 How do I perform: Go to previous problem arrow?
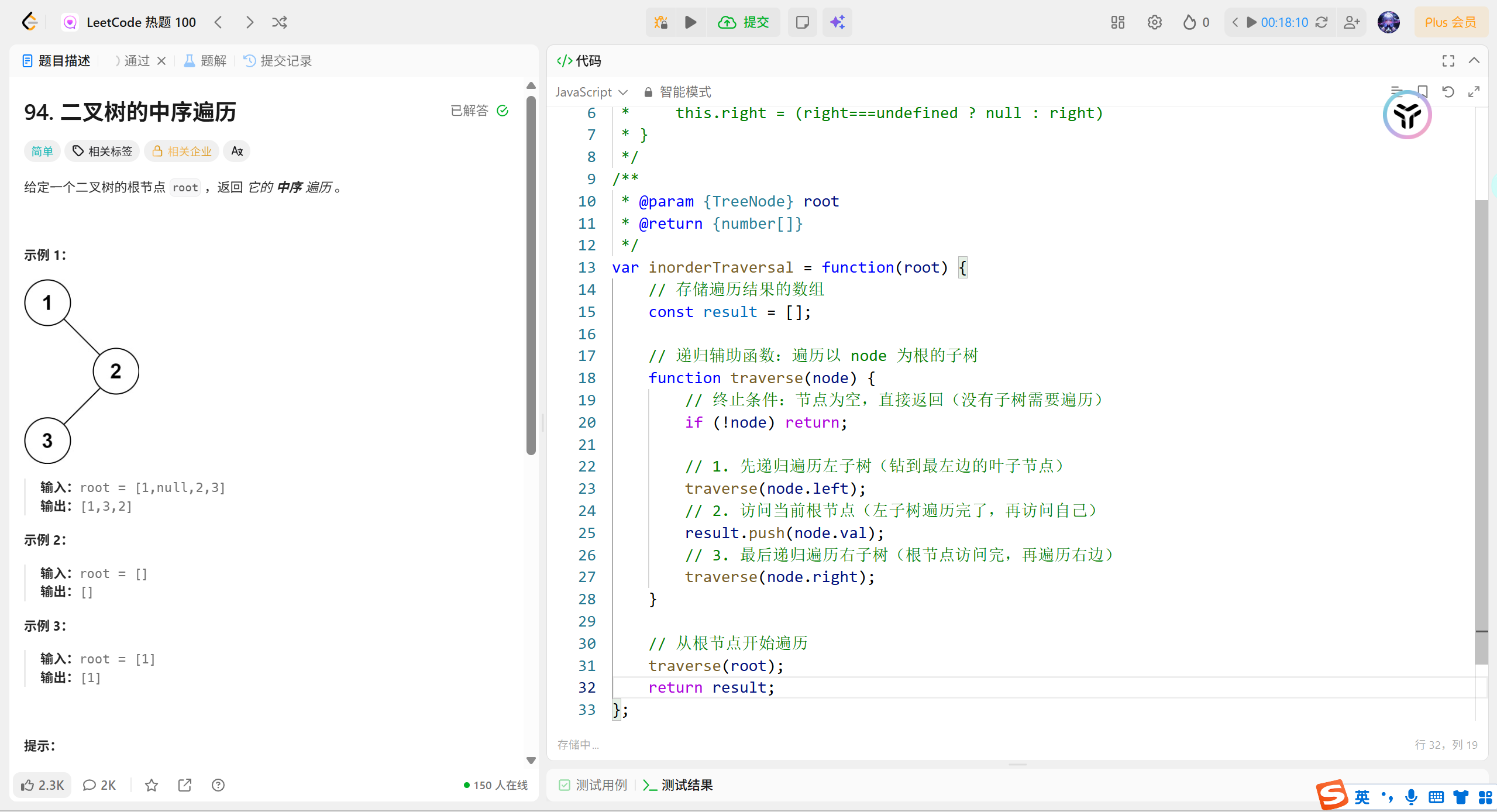(218, 22)
